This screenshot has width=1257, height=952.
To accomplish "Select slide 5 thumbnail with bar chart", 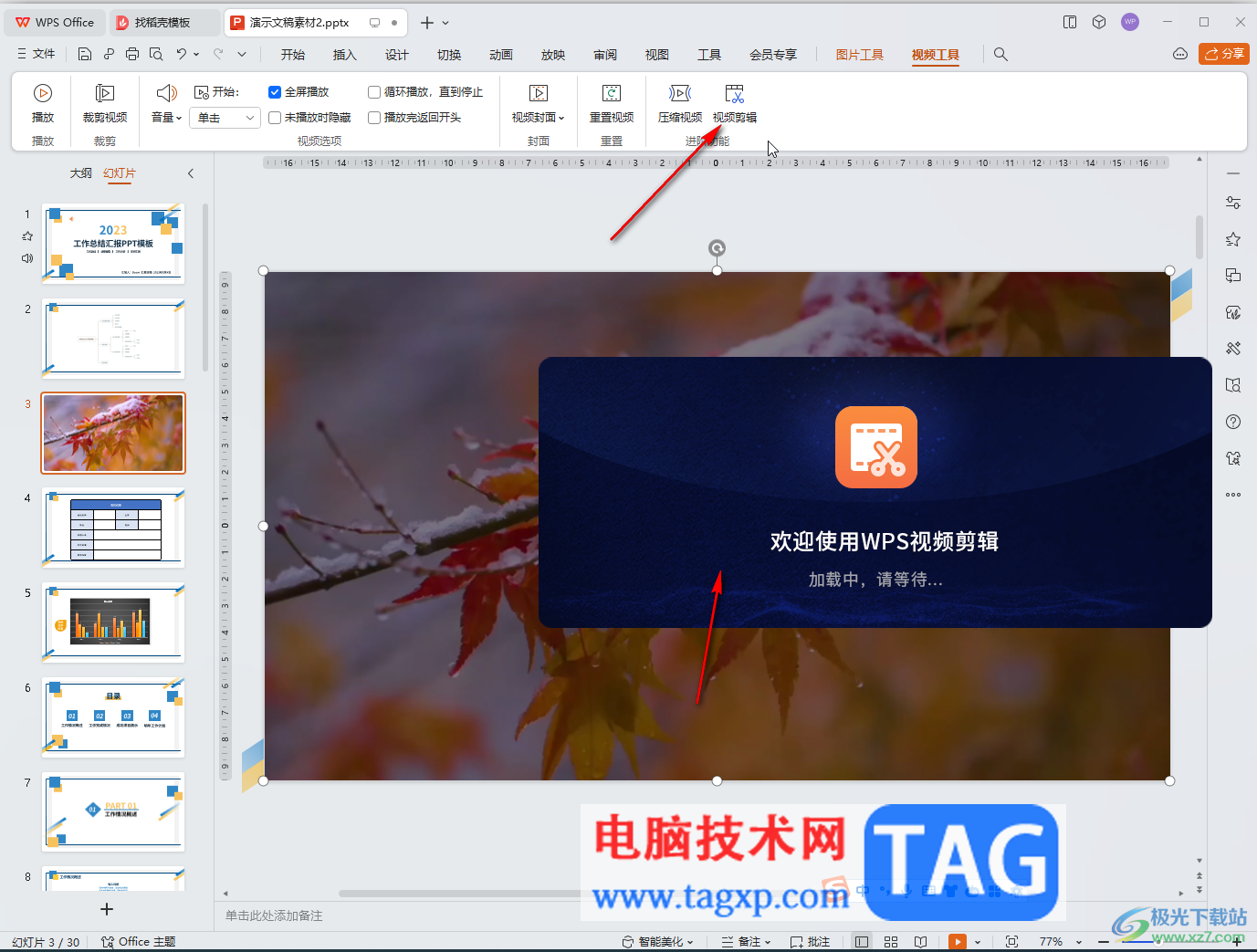I will (x=113, y=622).
